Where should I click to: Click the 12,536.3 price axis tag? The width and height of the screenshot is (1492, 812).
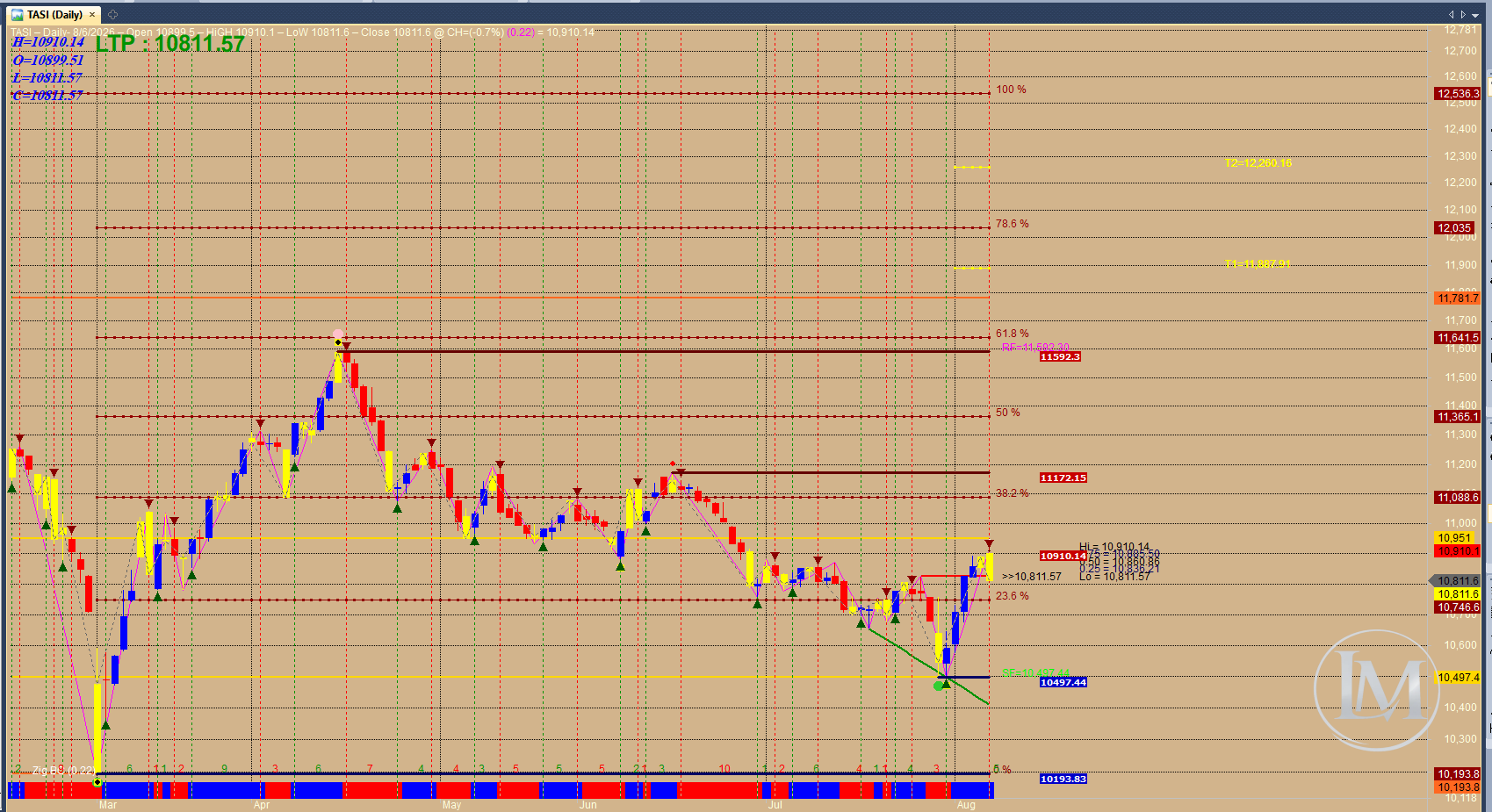click(1458, 94)
